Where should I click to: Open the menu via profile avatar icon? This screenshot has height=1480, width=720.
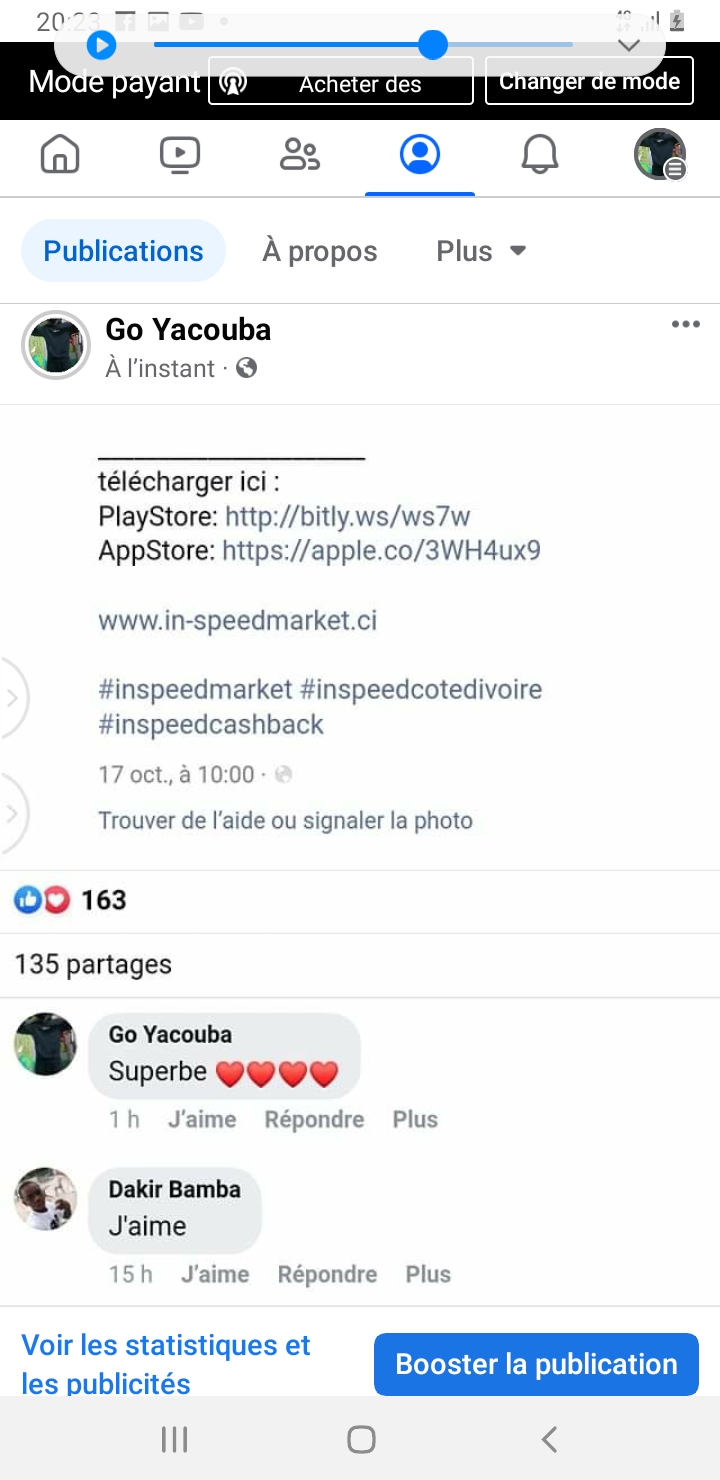point(660,155)
